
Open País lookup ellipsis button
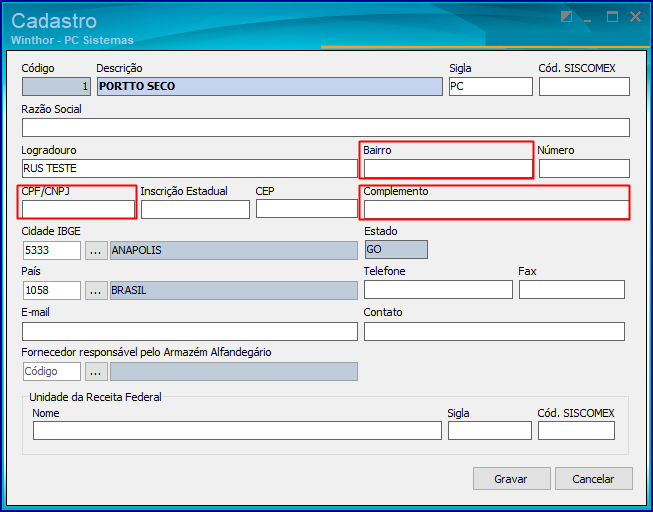[96, 290]
